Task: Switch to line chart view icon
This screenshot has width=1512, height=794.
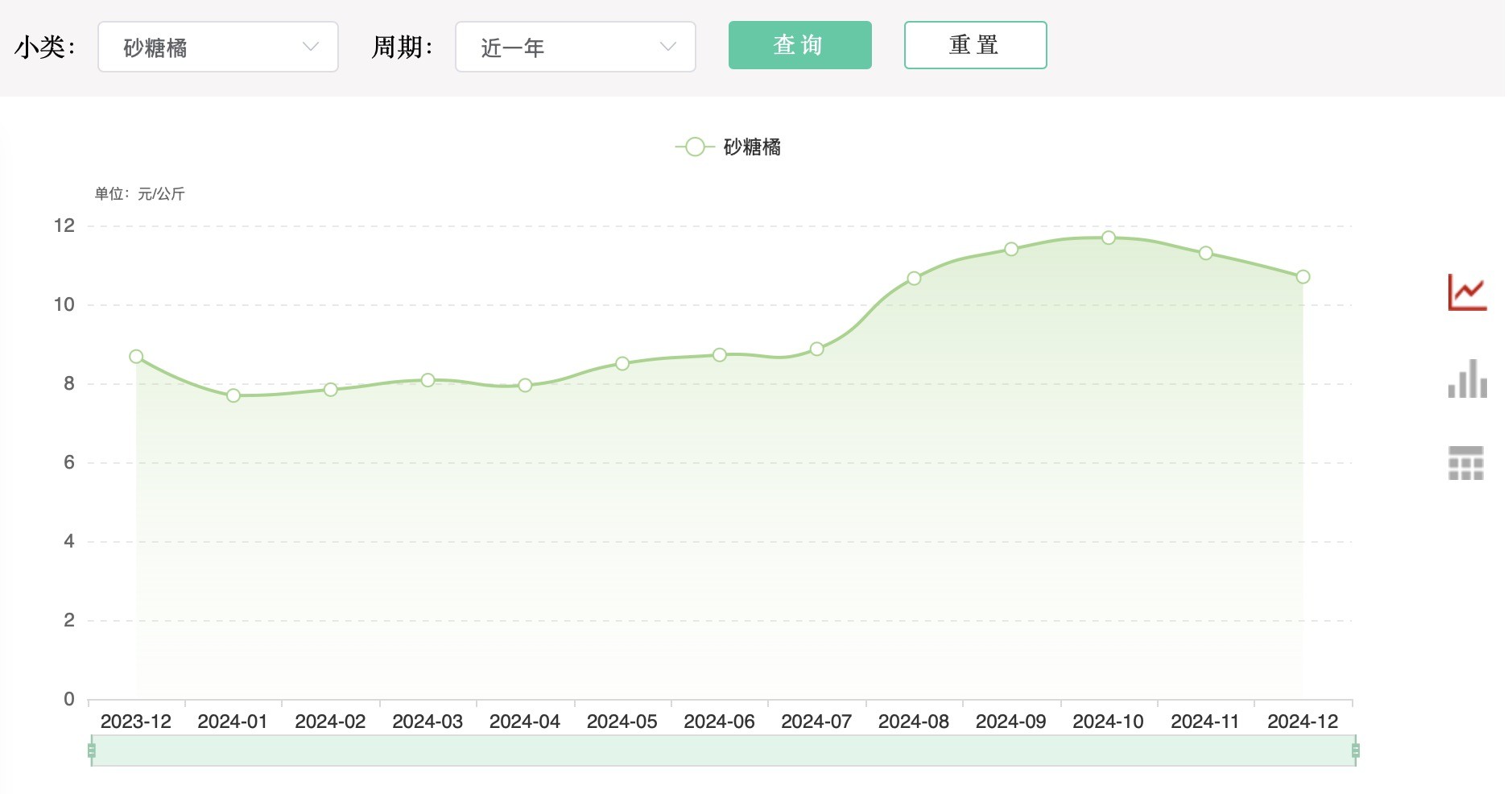Action: pos(1466,292)
